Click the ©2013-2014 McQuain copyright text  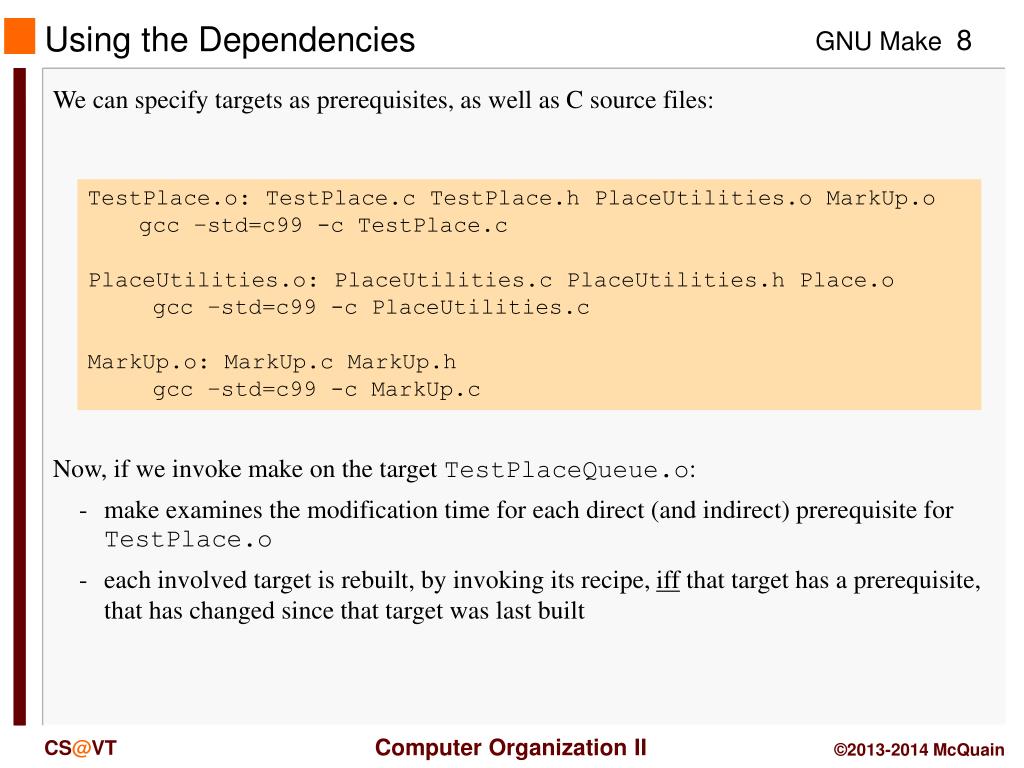point(919,749)
